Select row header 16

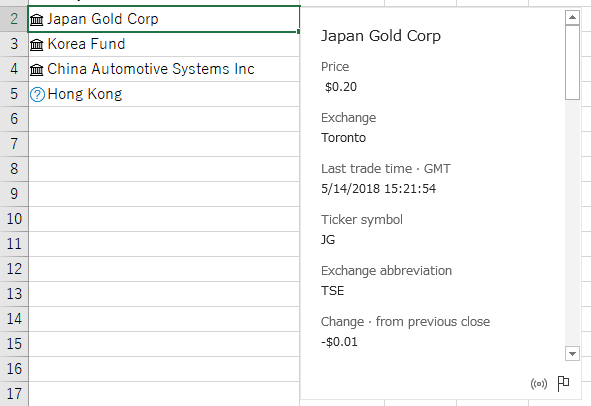click(14, 369)
